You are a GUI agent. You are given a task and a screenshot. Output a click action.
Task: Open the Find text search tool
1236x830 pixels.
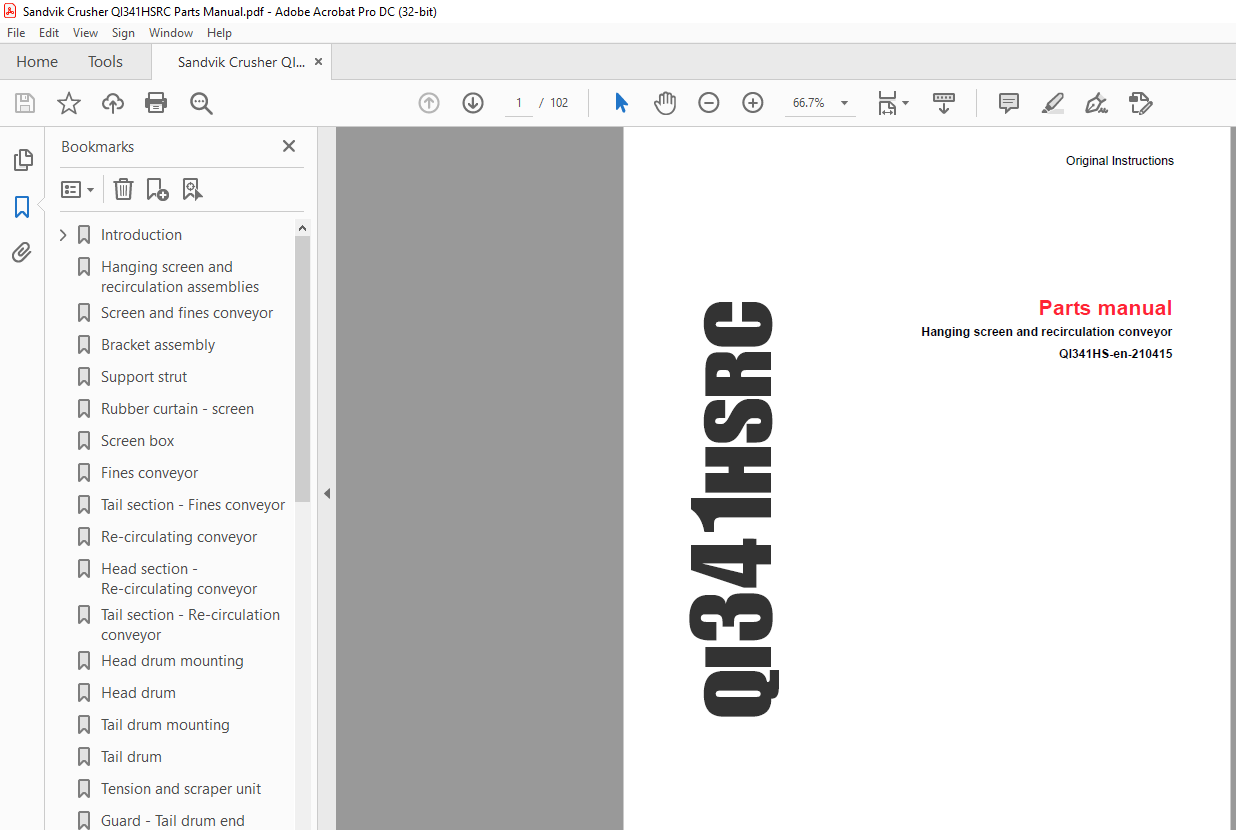tap(202, 103)
